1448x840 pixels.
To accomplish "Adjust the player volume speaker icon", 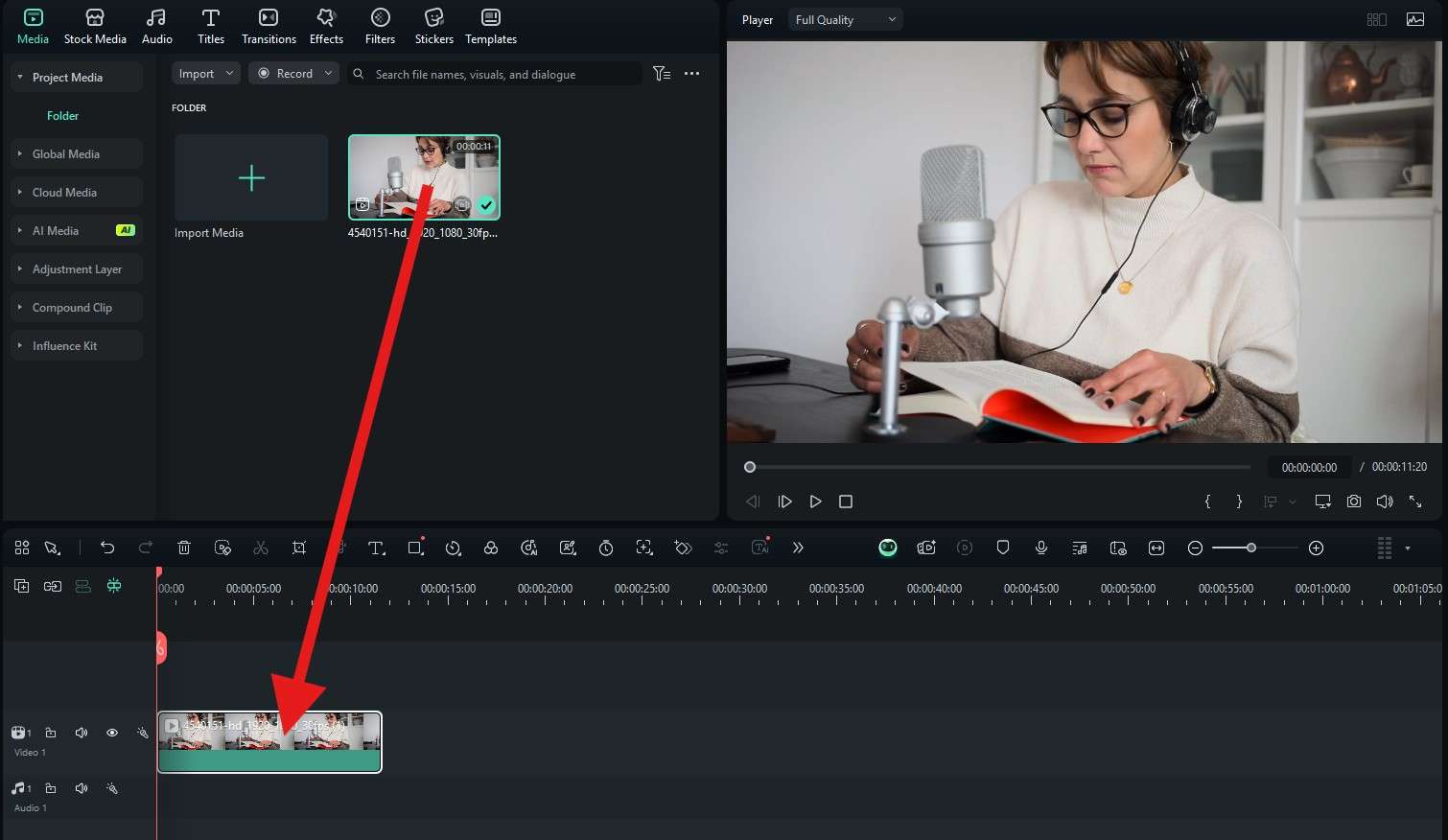I will click(1385, 502).
